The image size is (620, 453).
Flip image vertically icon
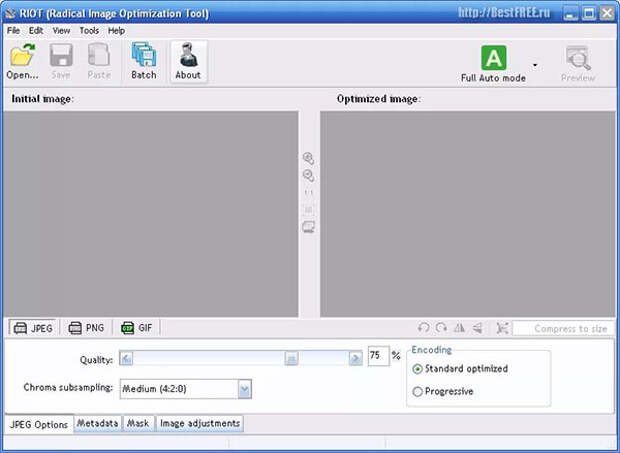tap(478, 328)
